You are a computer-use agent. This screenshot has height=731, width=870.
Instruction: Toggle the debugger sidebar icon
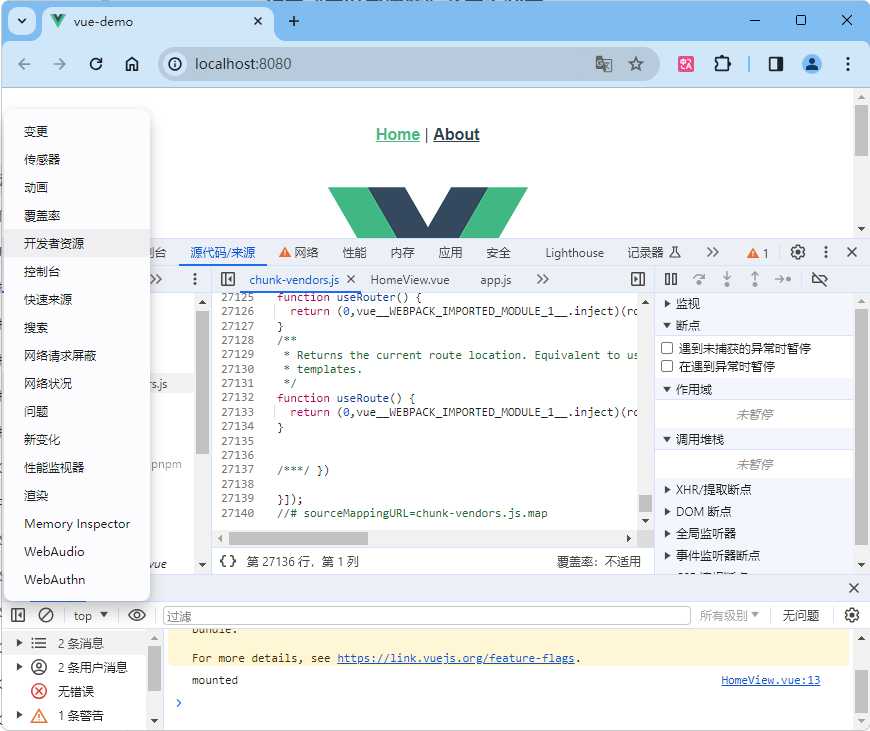[x=638, y=279]
